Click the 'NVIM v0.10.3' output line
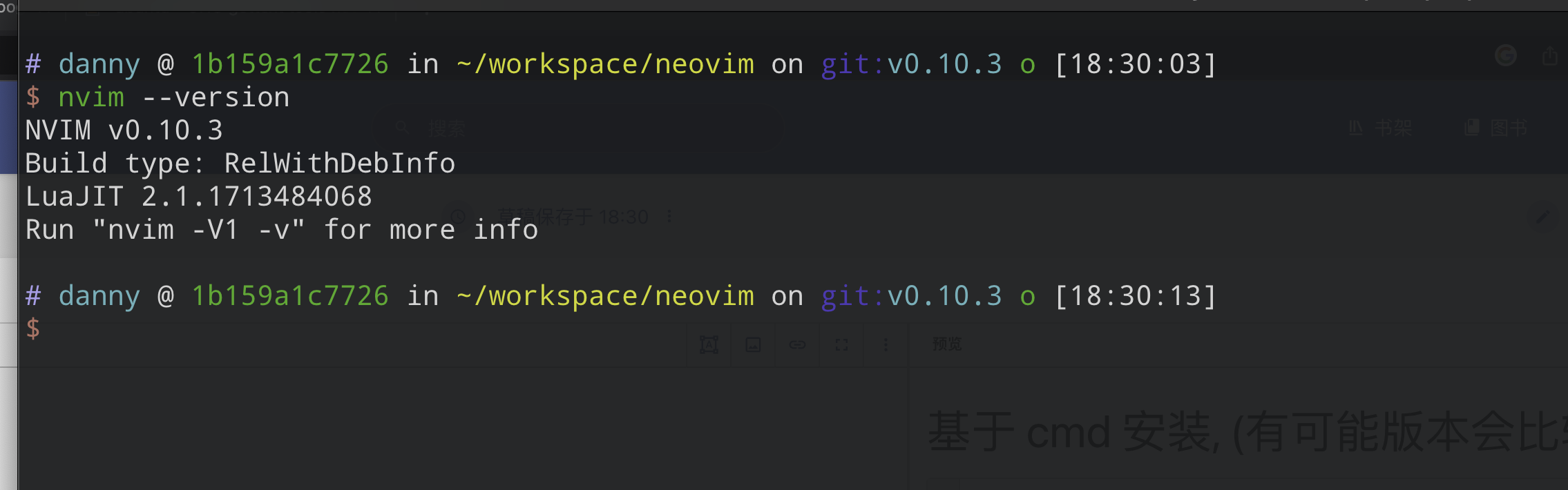 pyautogui.click(x=124, y=130)
